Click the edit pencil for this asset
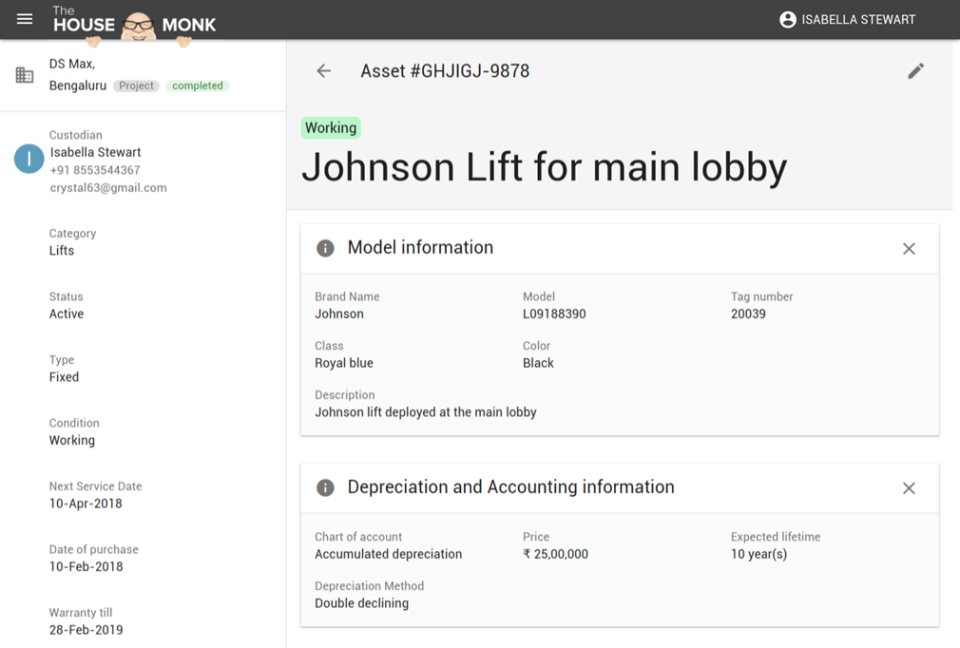960x648 pixels. [x=916, y=71]
